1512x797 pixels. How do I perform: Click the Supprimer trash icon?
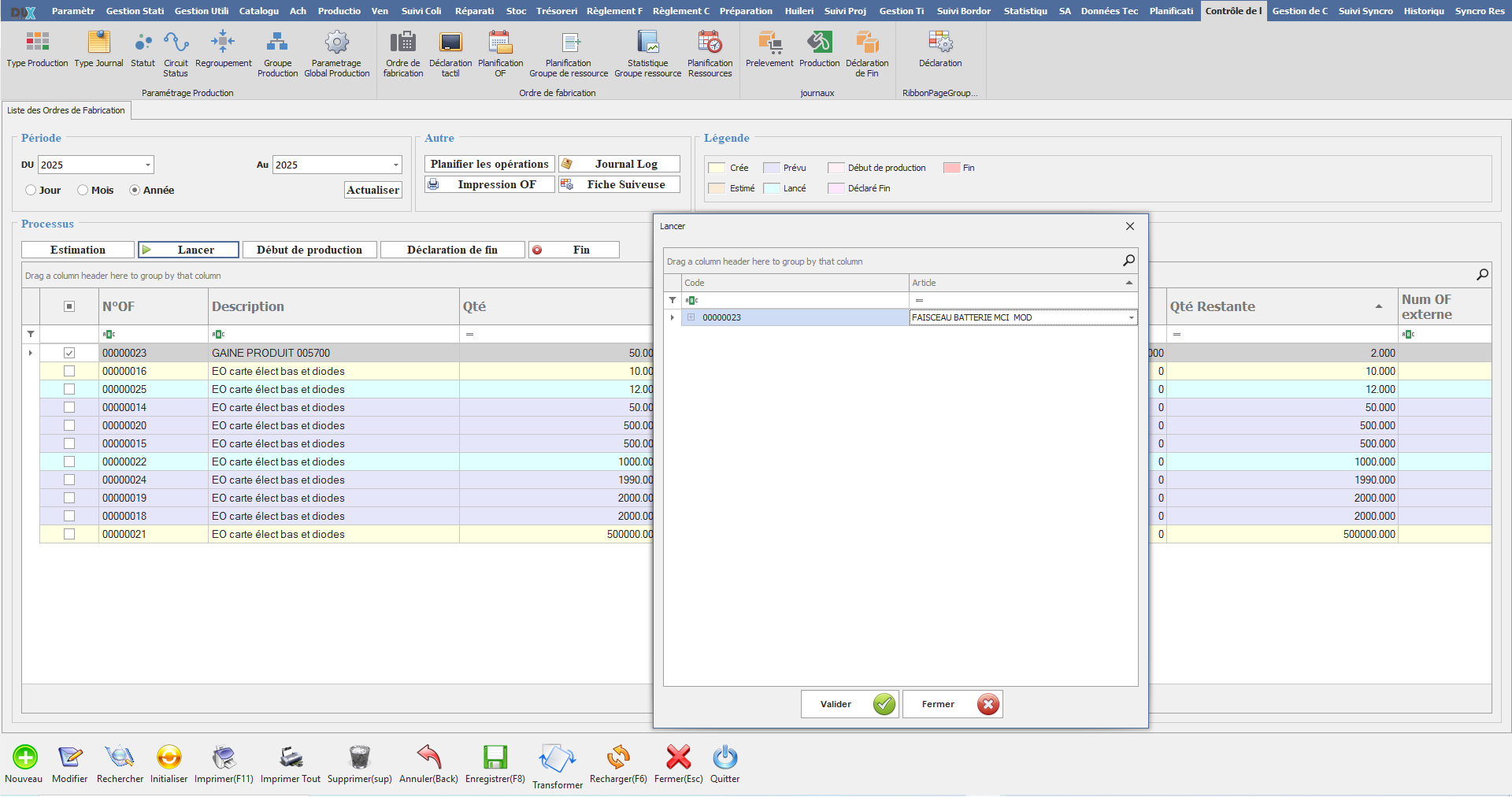pos(359,758)
